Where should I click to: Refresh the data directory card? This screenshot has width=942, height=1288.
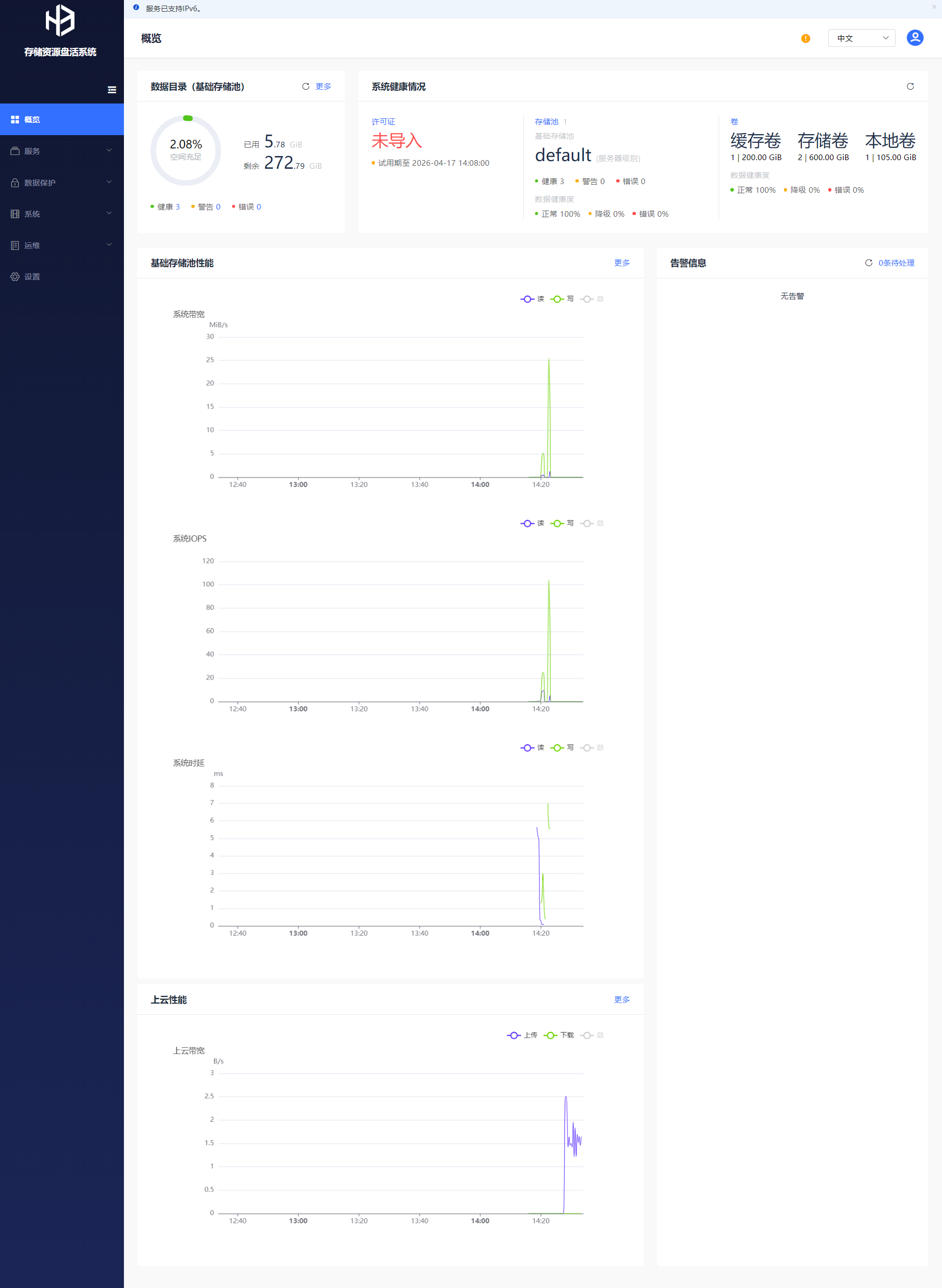305,87
